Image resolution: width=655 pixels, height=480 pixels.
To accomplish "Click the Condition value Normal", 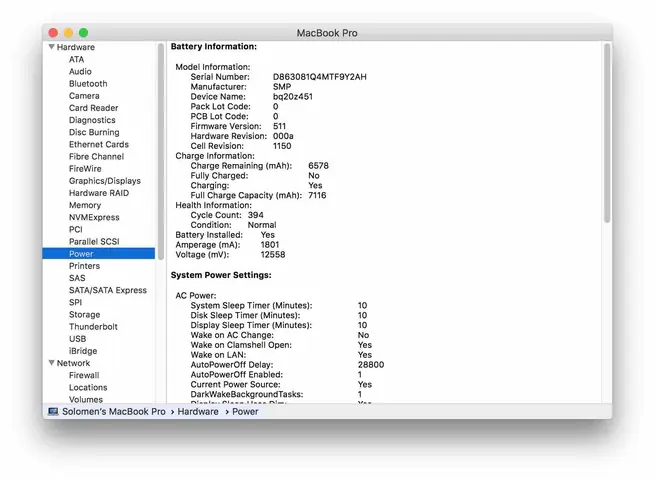I will [262, 225].
